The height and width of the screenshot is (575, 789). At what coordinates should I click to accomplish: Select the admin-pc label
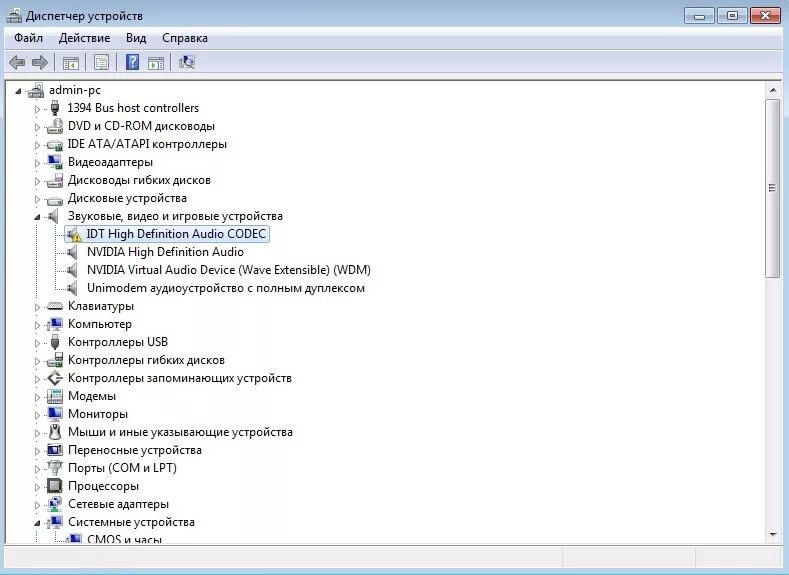coord(74,90)
